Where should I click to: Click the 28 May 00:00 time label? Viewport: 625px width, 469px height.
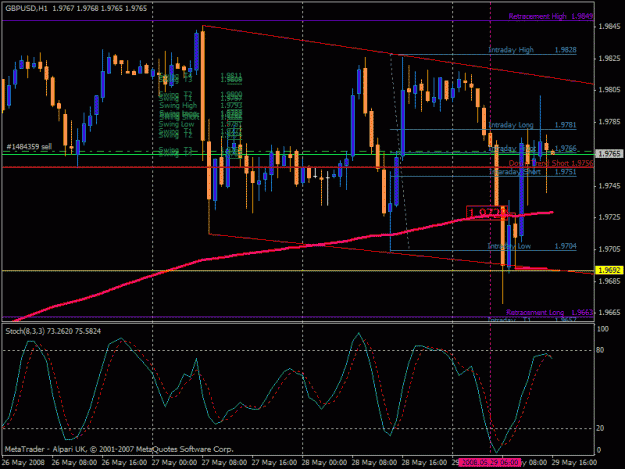(x=324, y=462)
